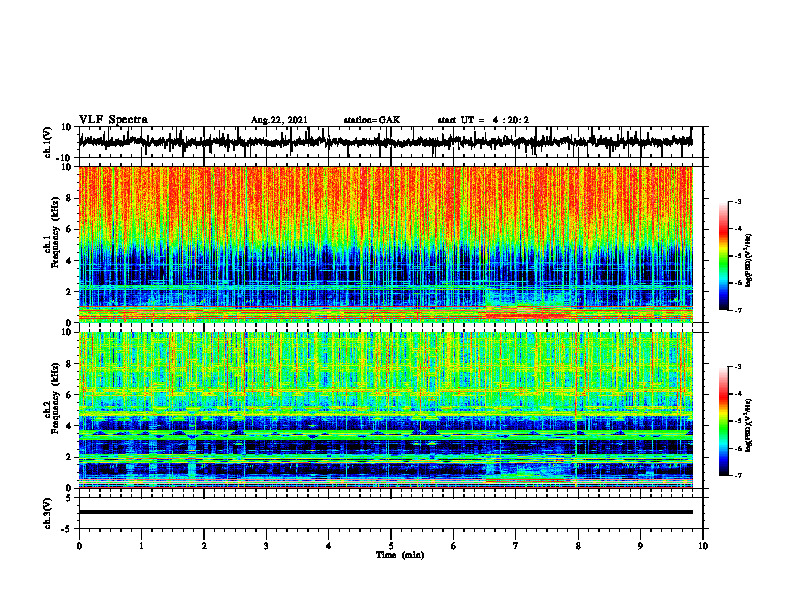
Task: Click the "-5" tick on the ch.3(V) axis
Action: pyautogui.click(x=68, y=529)
